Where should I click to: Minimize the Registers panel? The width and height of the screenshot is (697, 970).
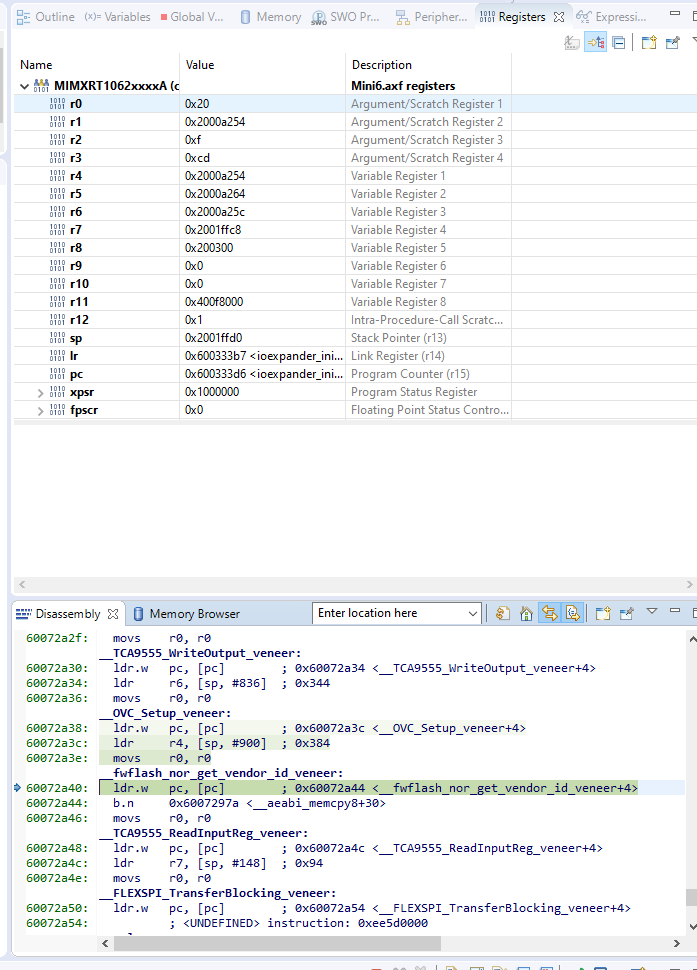pyautogui.click(x=675, y=13)
